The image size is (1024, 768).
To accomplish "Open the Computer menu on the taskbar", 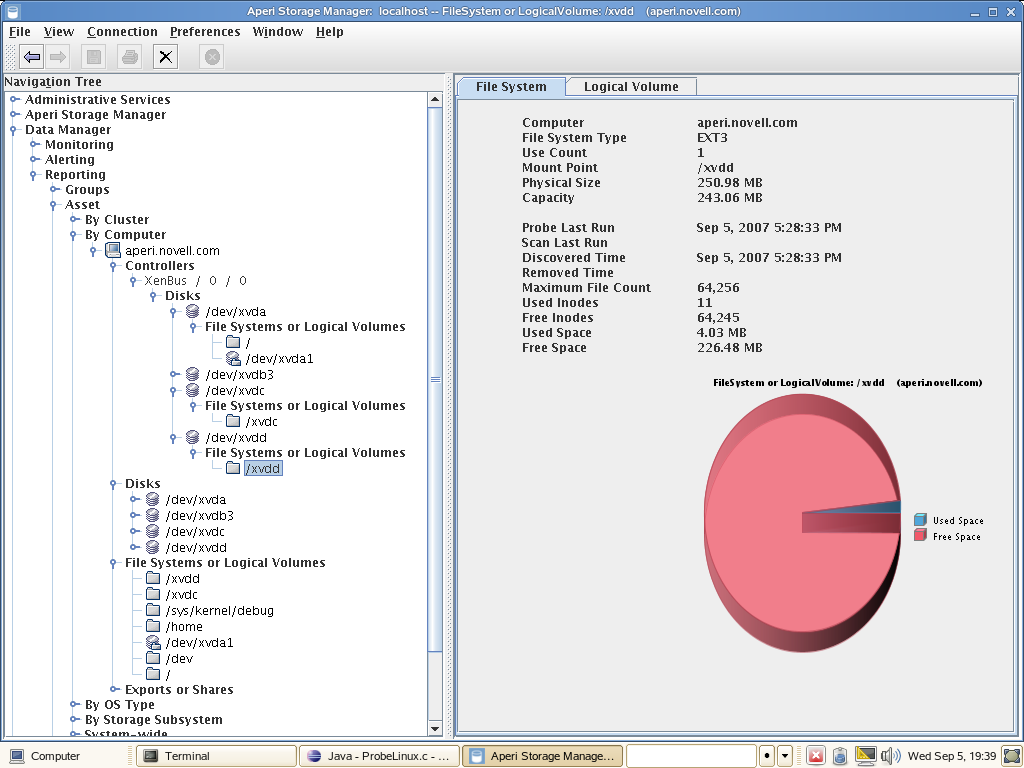I will (44, 756).
